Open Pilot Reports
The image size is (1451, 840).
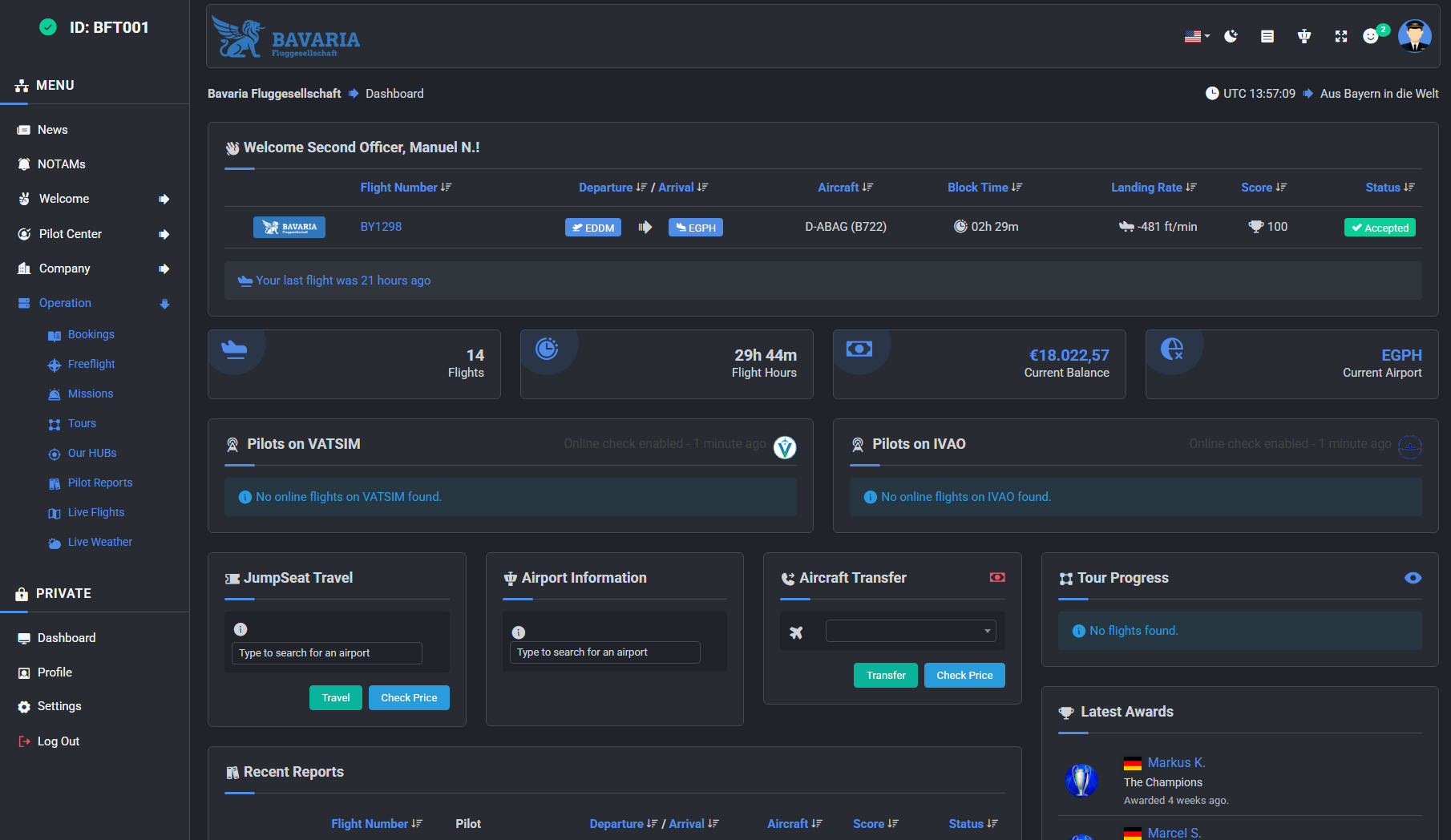tap(100, 483)
